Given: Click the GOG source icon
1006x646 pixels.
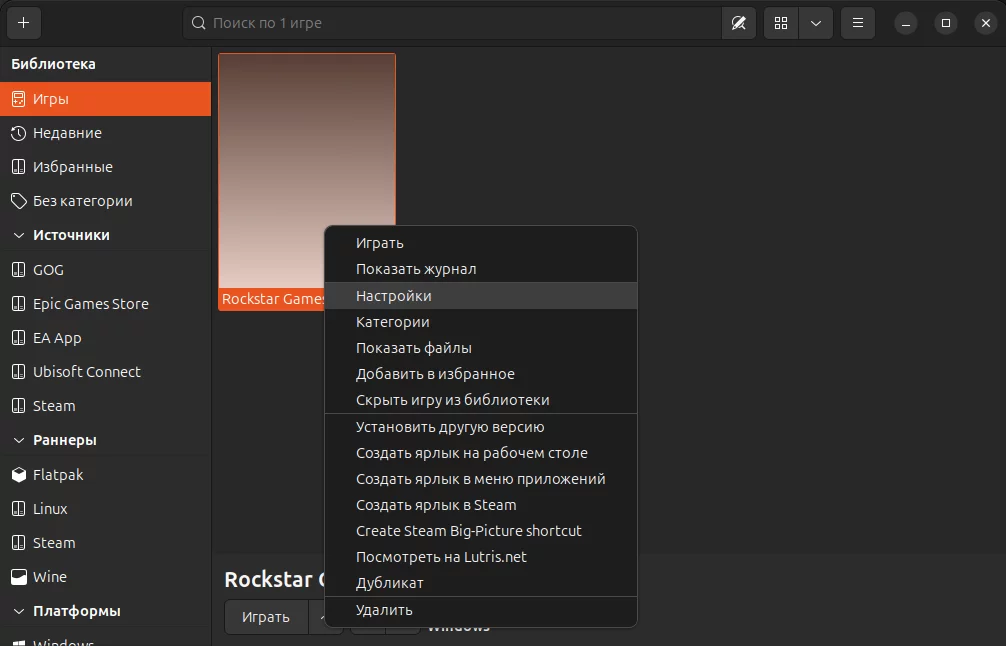Looking at the screenshot, I should point(19,270).
